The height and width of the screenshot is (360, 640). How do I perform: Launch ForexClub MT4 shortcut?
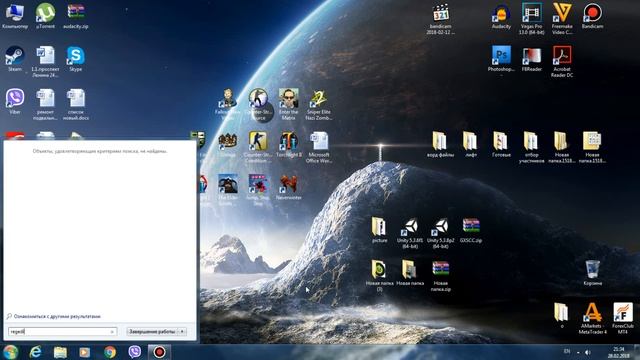(x=623, y=318)
